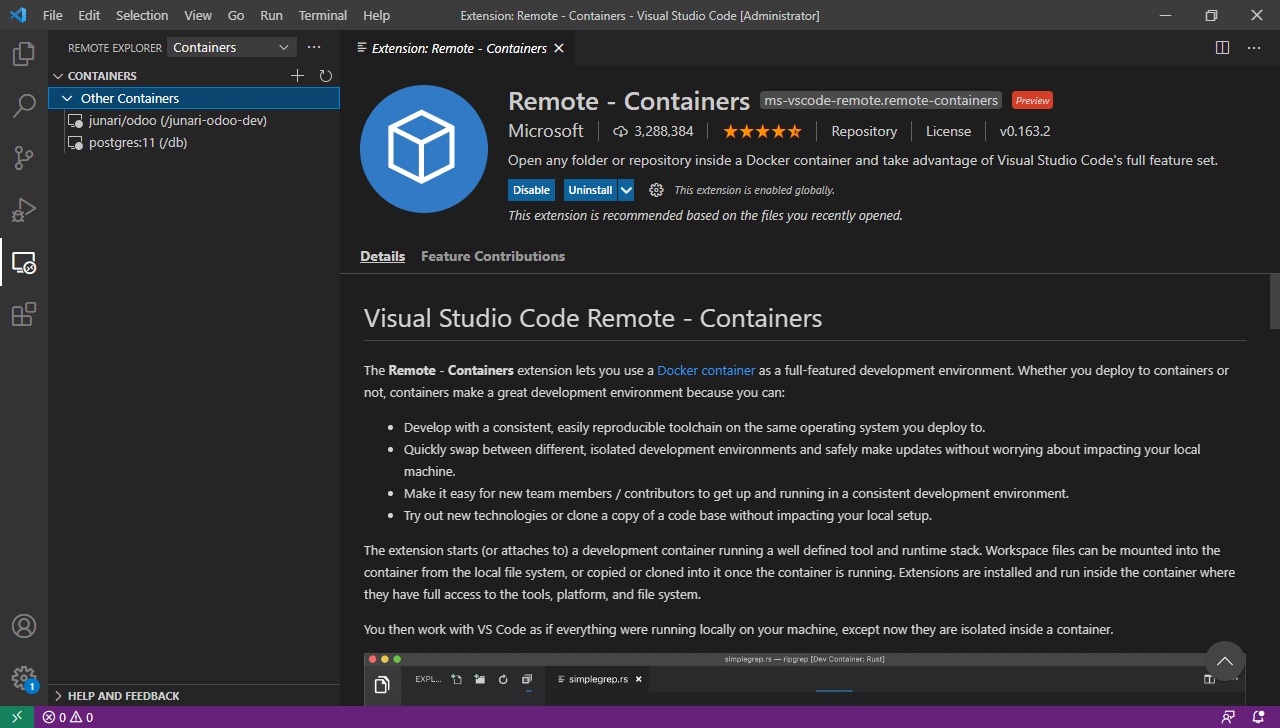Click the vertical scrollbar thumb in the editor
1280x728 pixels.
click(1274, 301)
